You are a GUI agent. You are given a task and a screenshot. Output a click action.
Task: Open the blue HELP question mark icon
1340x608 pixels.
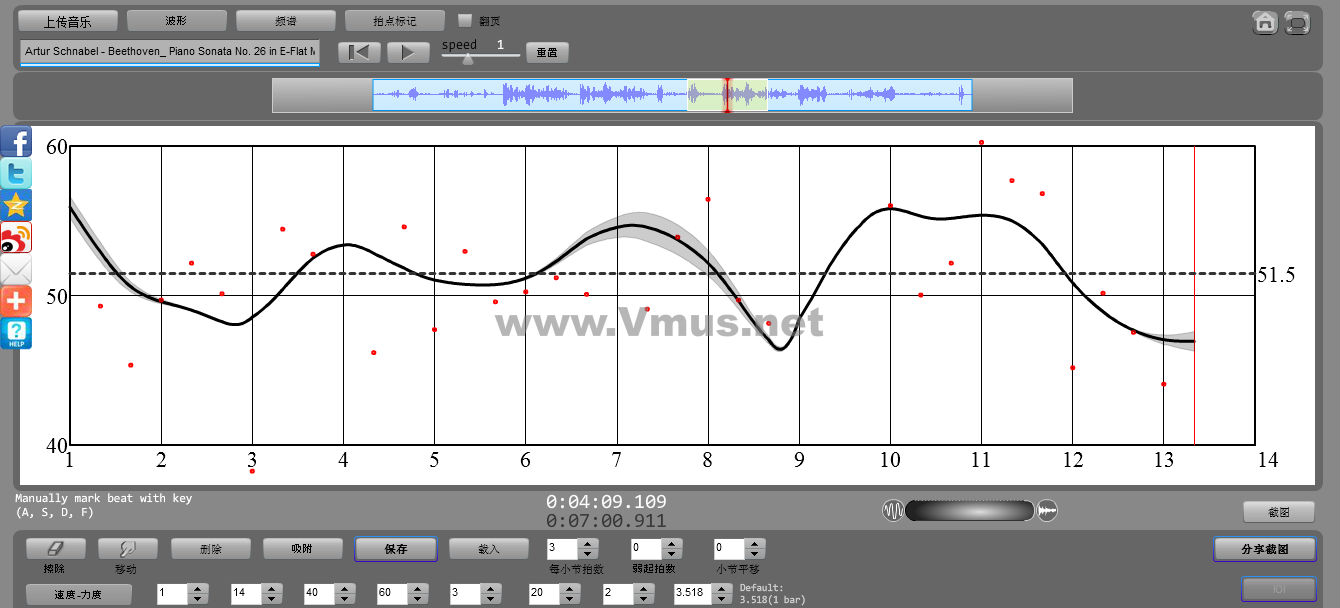16,333
